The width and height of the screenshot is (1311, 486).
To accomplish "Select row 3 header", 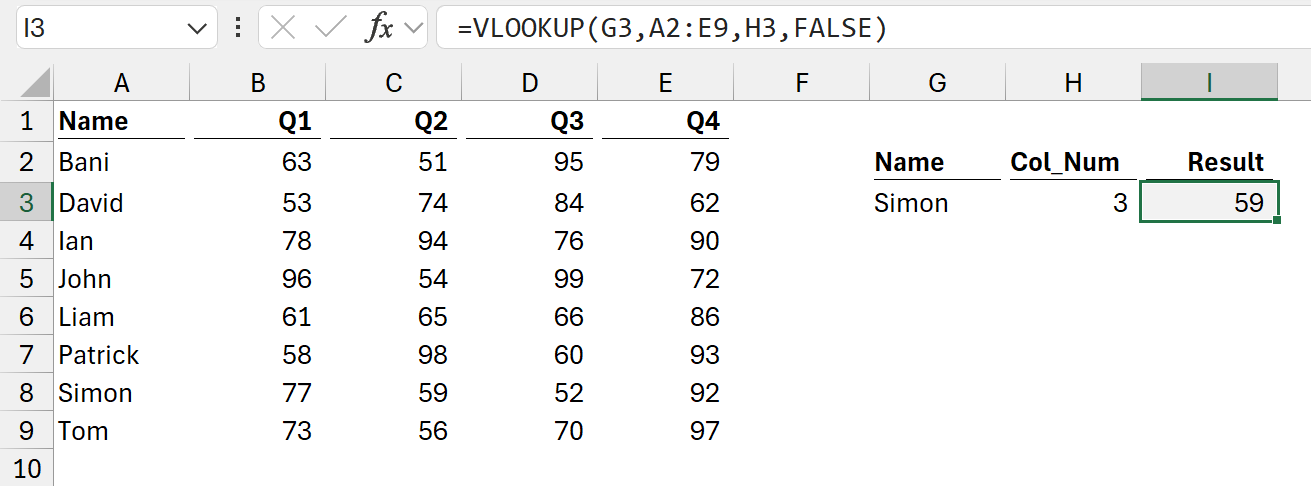I will 26,203.
